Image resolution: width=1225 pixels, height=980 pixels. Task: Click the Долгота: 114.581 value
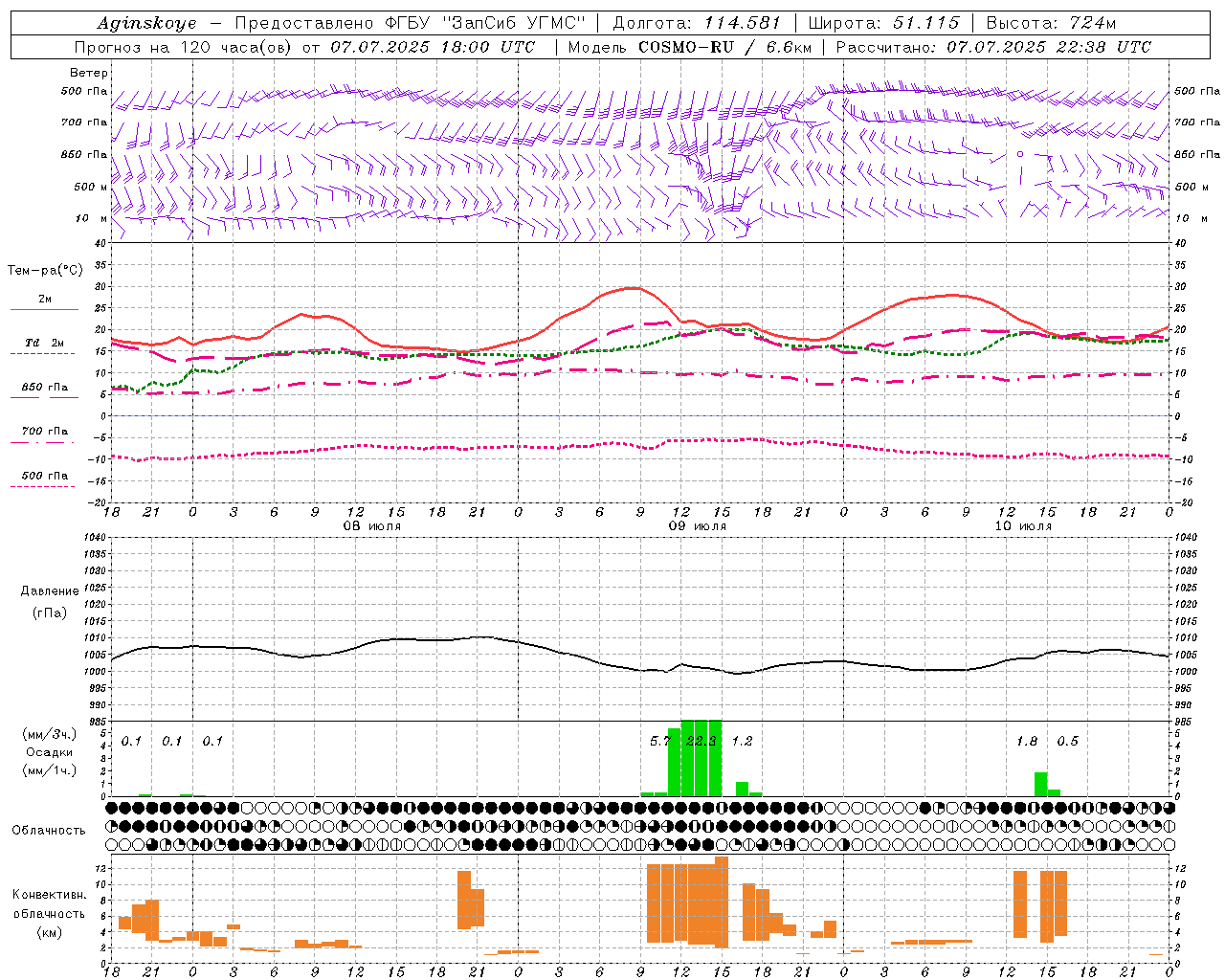pos(697,23)
